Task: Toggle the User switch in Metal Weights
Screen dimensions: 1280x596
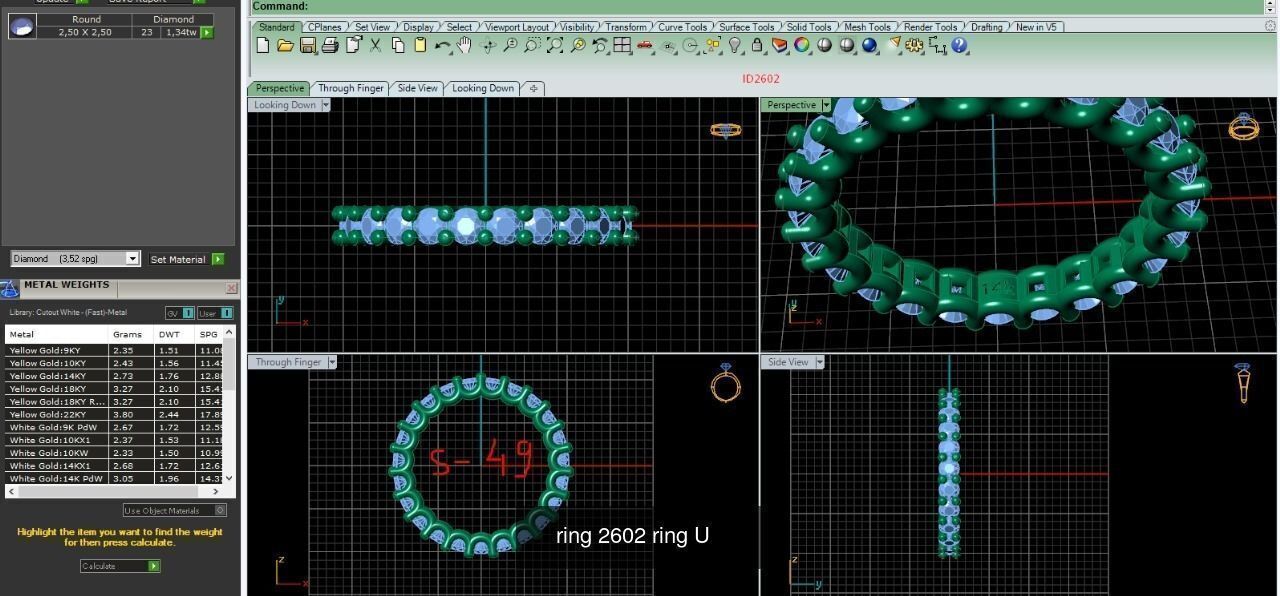Action: click(215, 313)
